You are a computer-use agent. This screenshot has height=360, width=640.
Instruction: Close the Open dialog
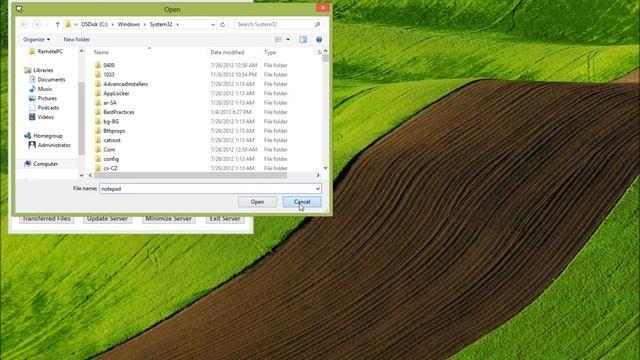point(322,8)
